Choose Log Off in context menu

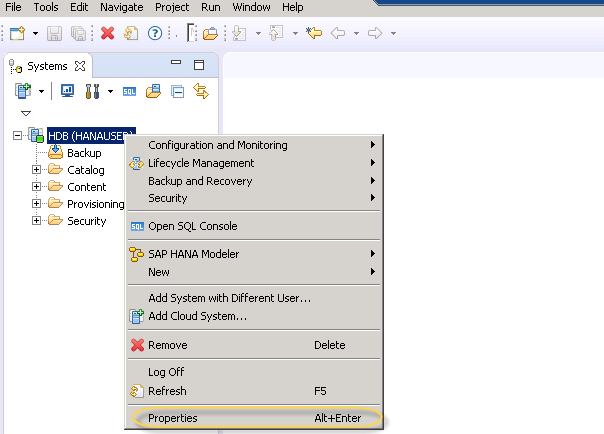[254, 372]
